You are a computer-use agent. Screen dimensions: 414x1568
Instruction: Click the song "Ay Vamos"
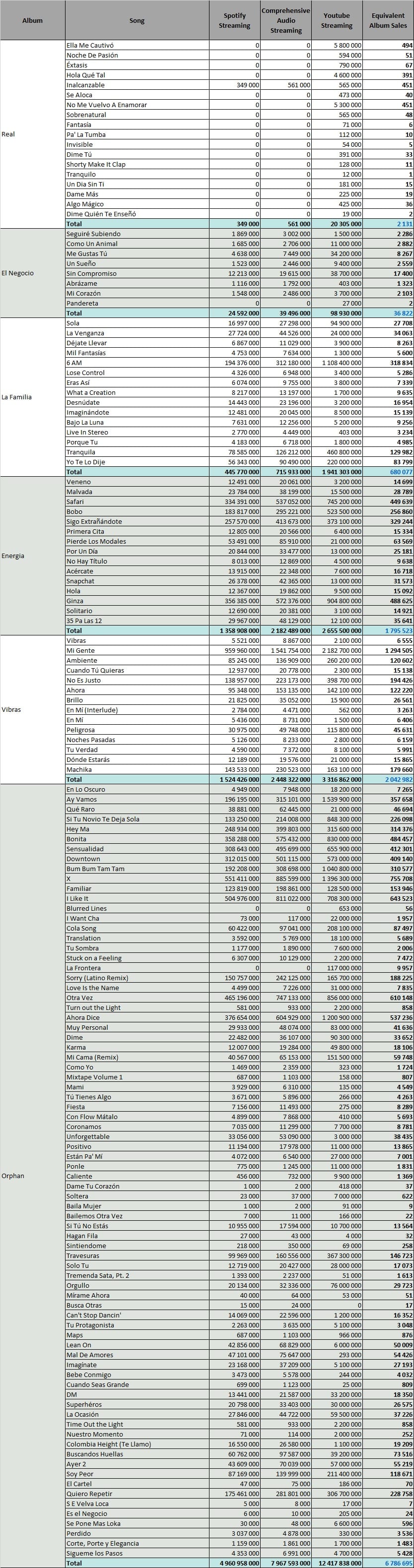tap(81, 799)
